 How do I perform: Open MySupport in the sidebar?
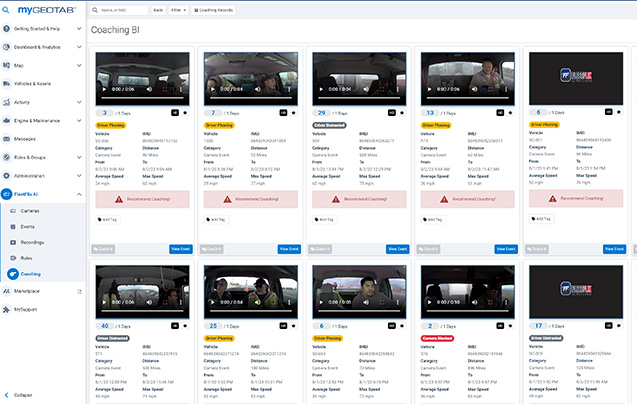[x=25, y=310]
